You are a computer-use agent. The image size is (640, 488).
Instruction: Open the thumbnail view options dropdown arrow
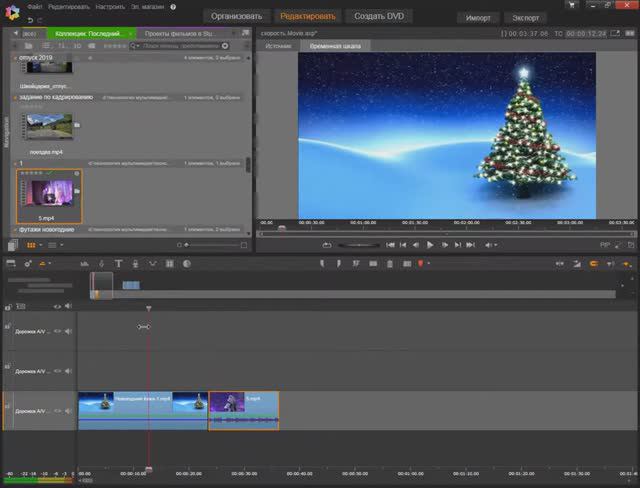point(40,245)
